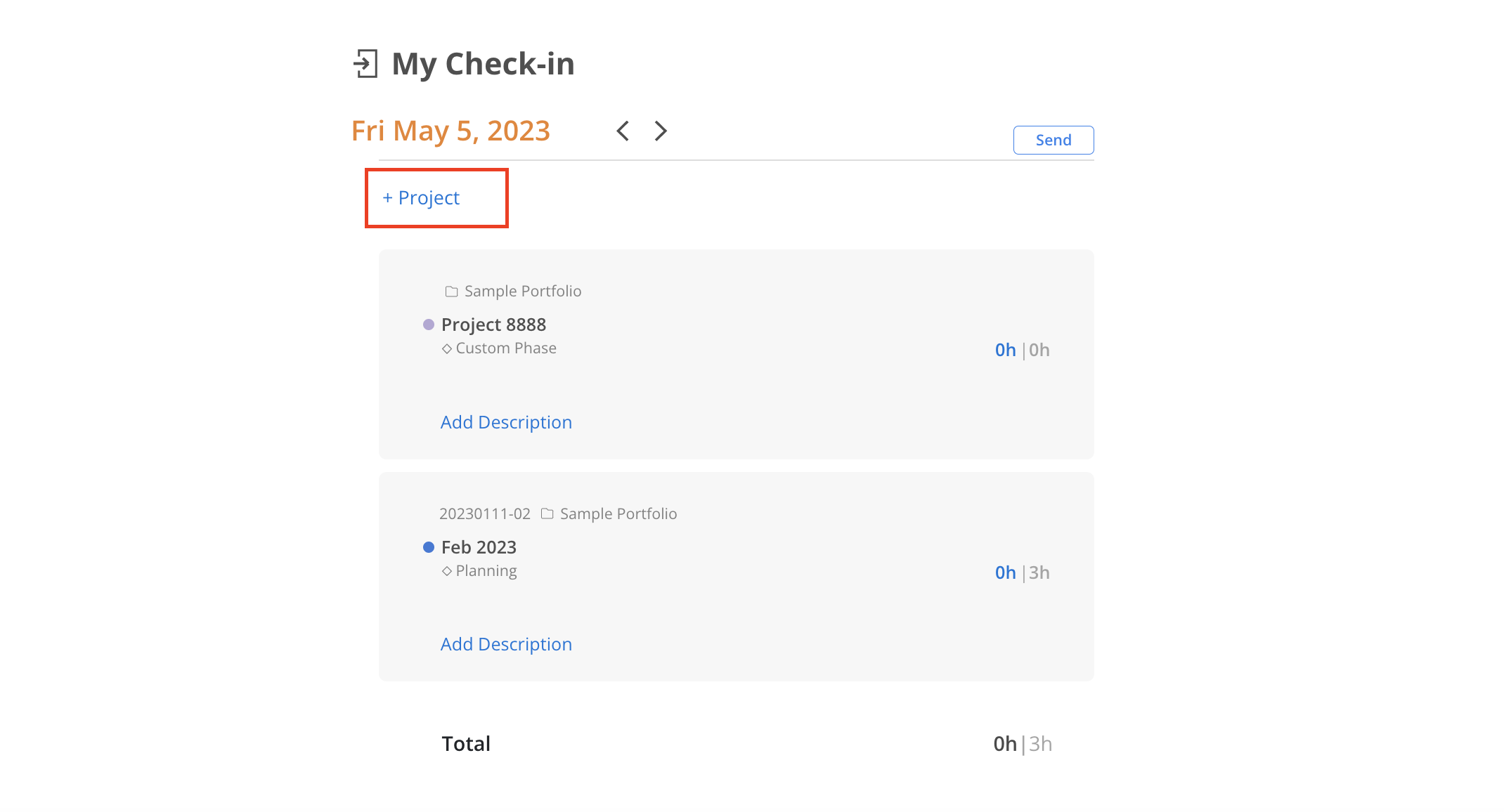Select the Planning phase label
Viewport: 1504px width, 812px height.
click(x=486, y=571)
